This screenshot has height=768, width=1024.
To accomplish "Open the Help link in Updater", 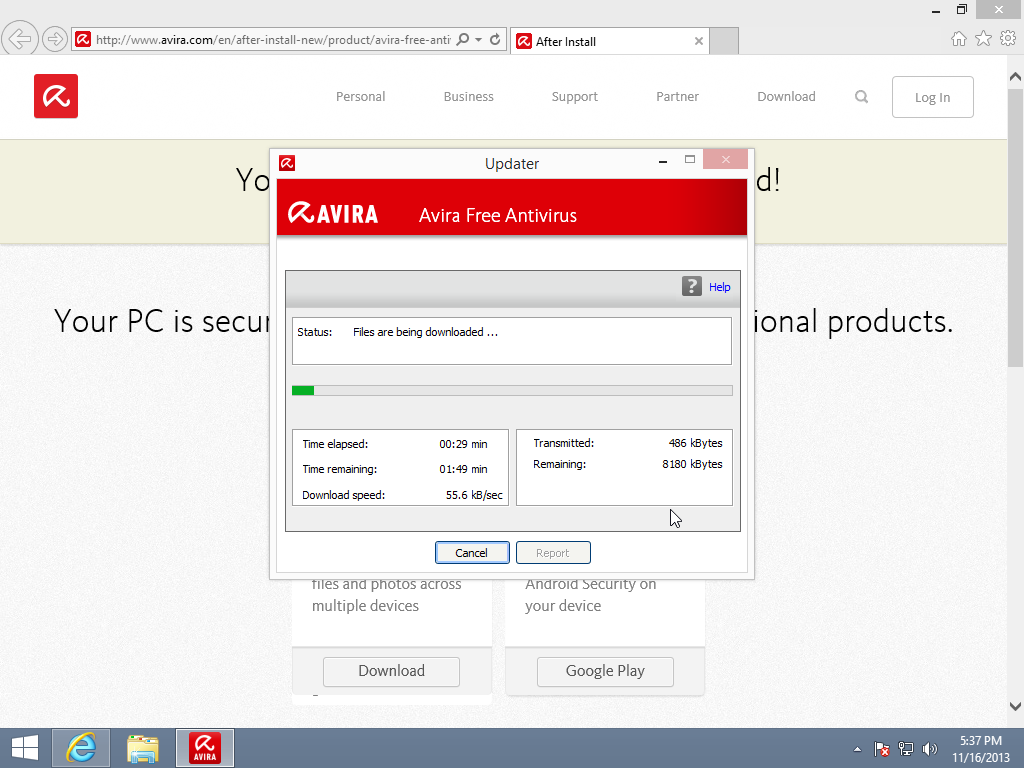I will pos(720,287).
